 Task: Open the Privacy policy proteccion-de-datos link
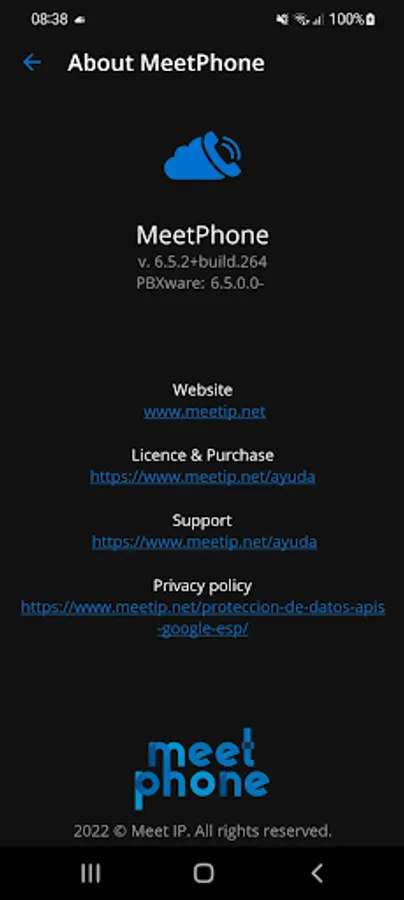[x=203, y=618]
